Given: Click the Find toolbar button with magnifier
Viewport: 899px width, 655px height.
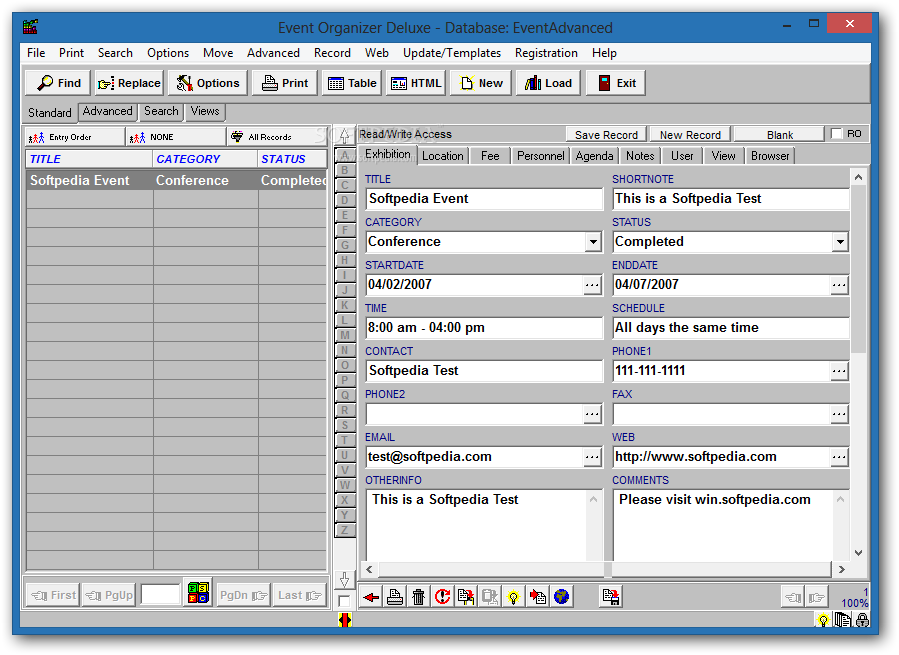Looking at the screenshot, I should tap(58, 83).
